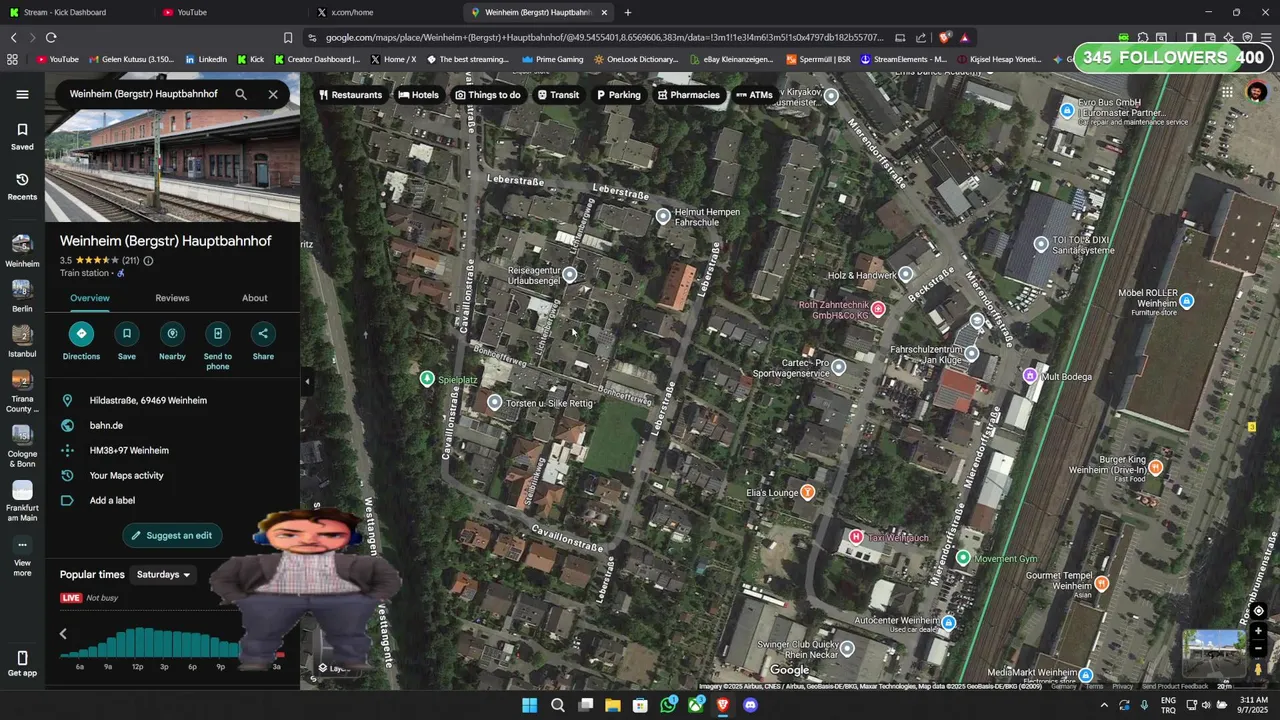The image size is (1280, 720).
Task: Zoom in with the plus button
Action: tap(1259, 631)
